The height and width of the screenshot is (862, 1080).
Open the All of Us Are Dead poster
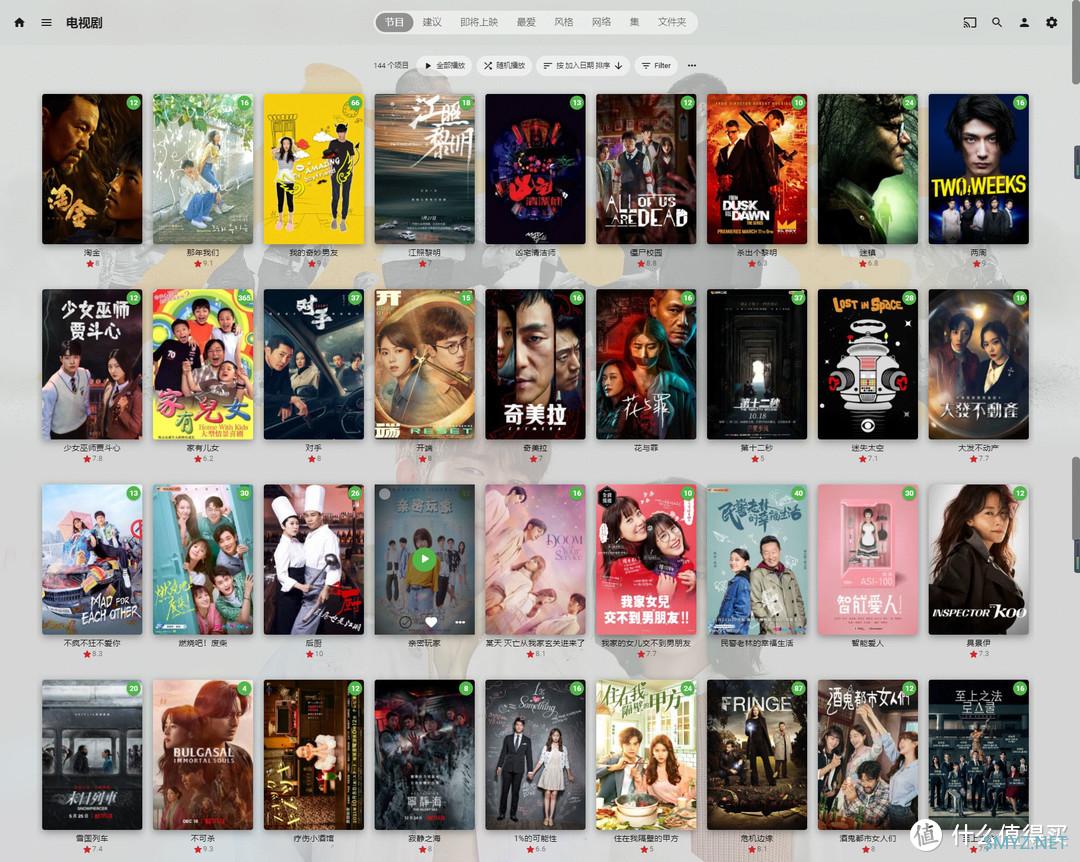click(x=646, y=169)
